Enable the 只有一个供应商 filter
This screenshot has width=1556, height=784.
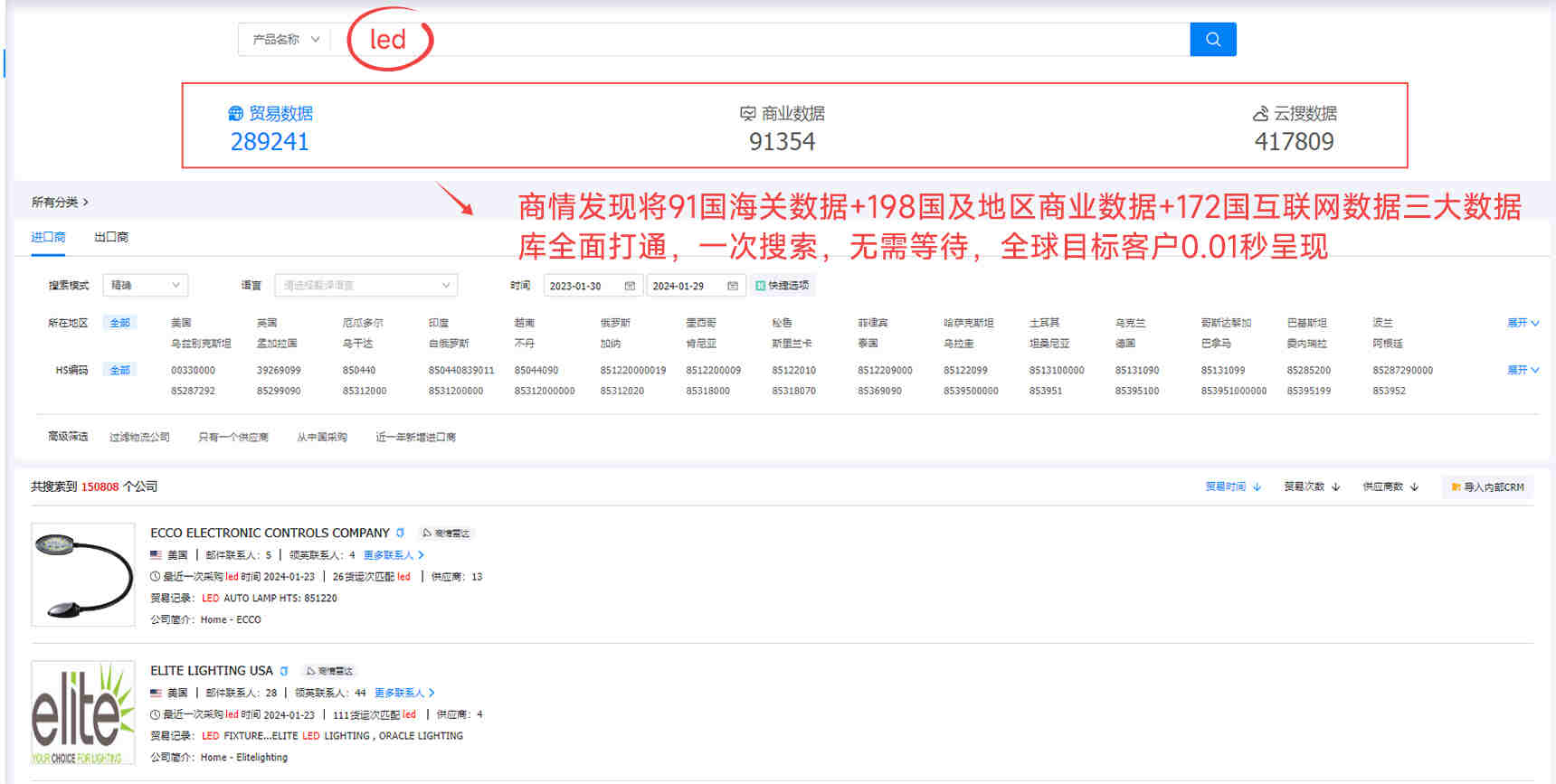[x=233, y=437]
